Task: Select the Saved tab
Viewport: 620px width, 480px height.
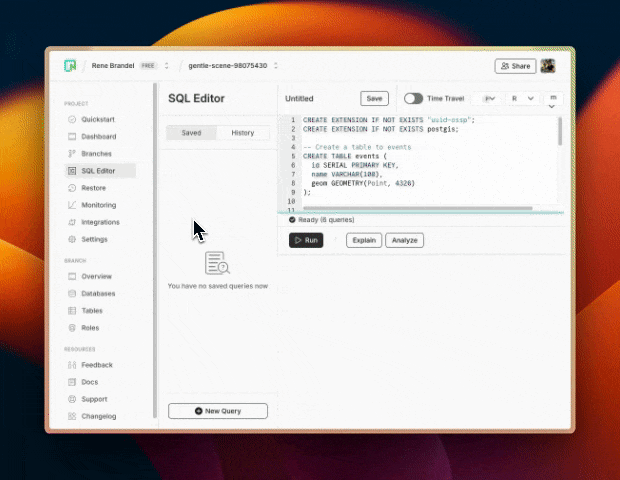Action: click(191, 133)
